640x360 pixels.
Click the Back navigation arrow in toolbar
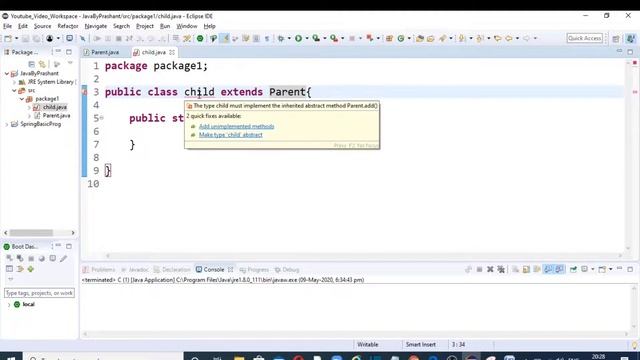pos(509,38)
